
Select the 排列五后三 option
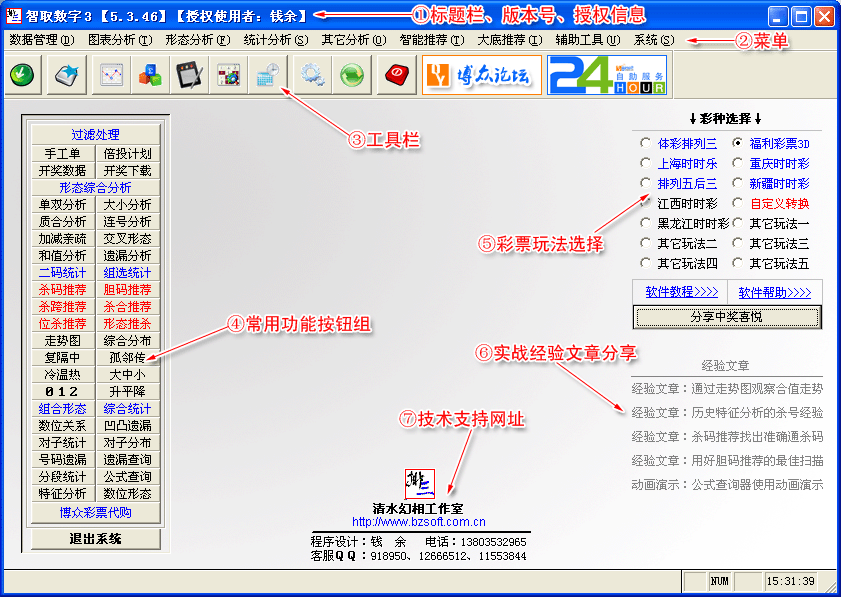[679, 183]
